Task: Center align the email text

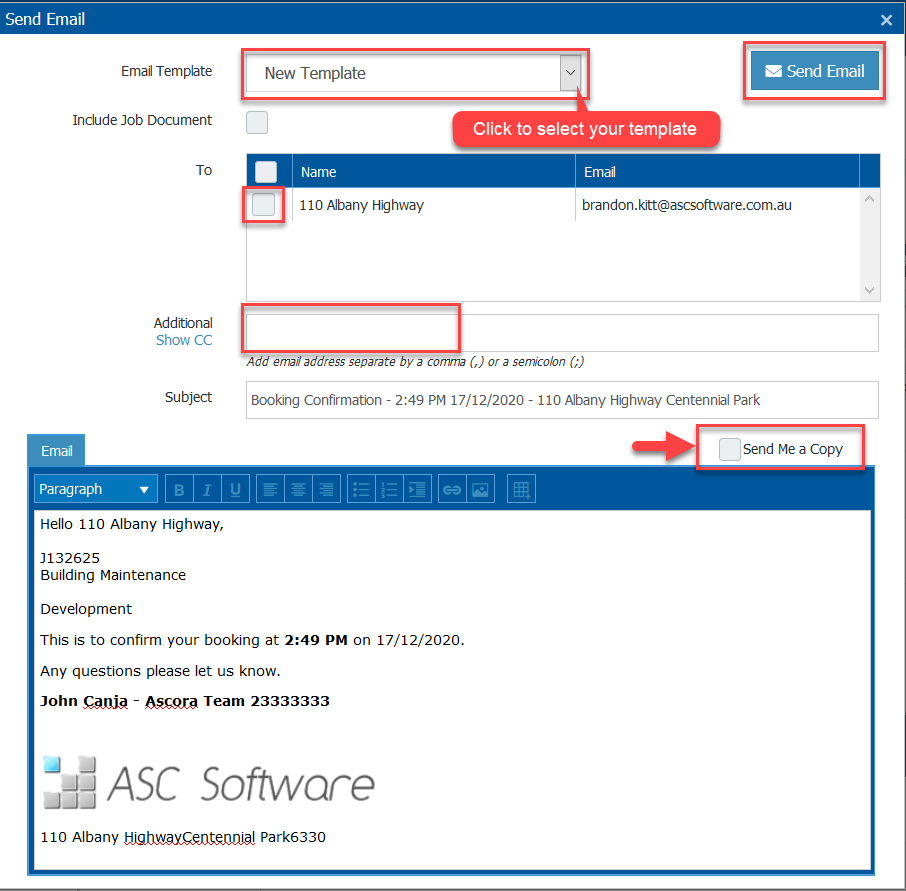Action: click(x=298, y=490)
